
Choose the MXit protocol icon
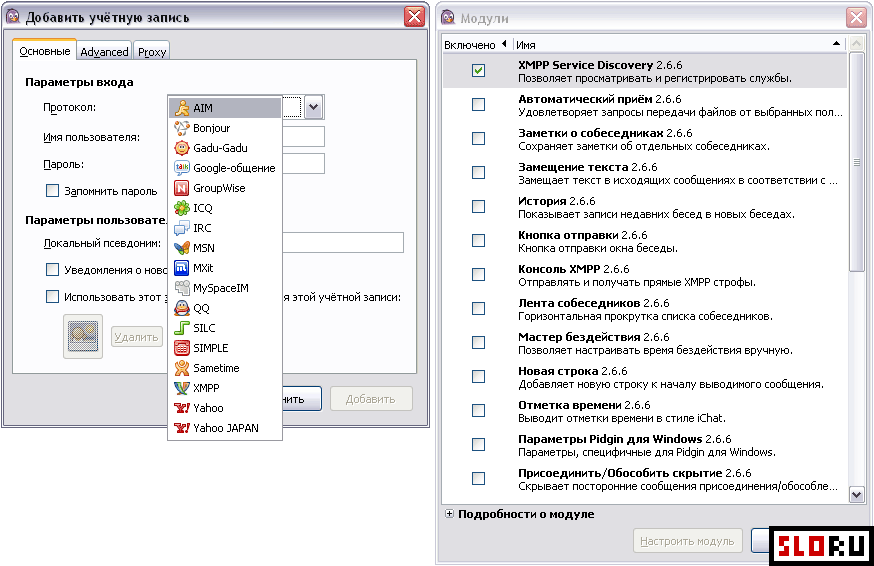(x=182, y=268)
